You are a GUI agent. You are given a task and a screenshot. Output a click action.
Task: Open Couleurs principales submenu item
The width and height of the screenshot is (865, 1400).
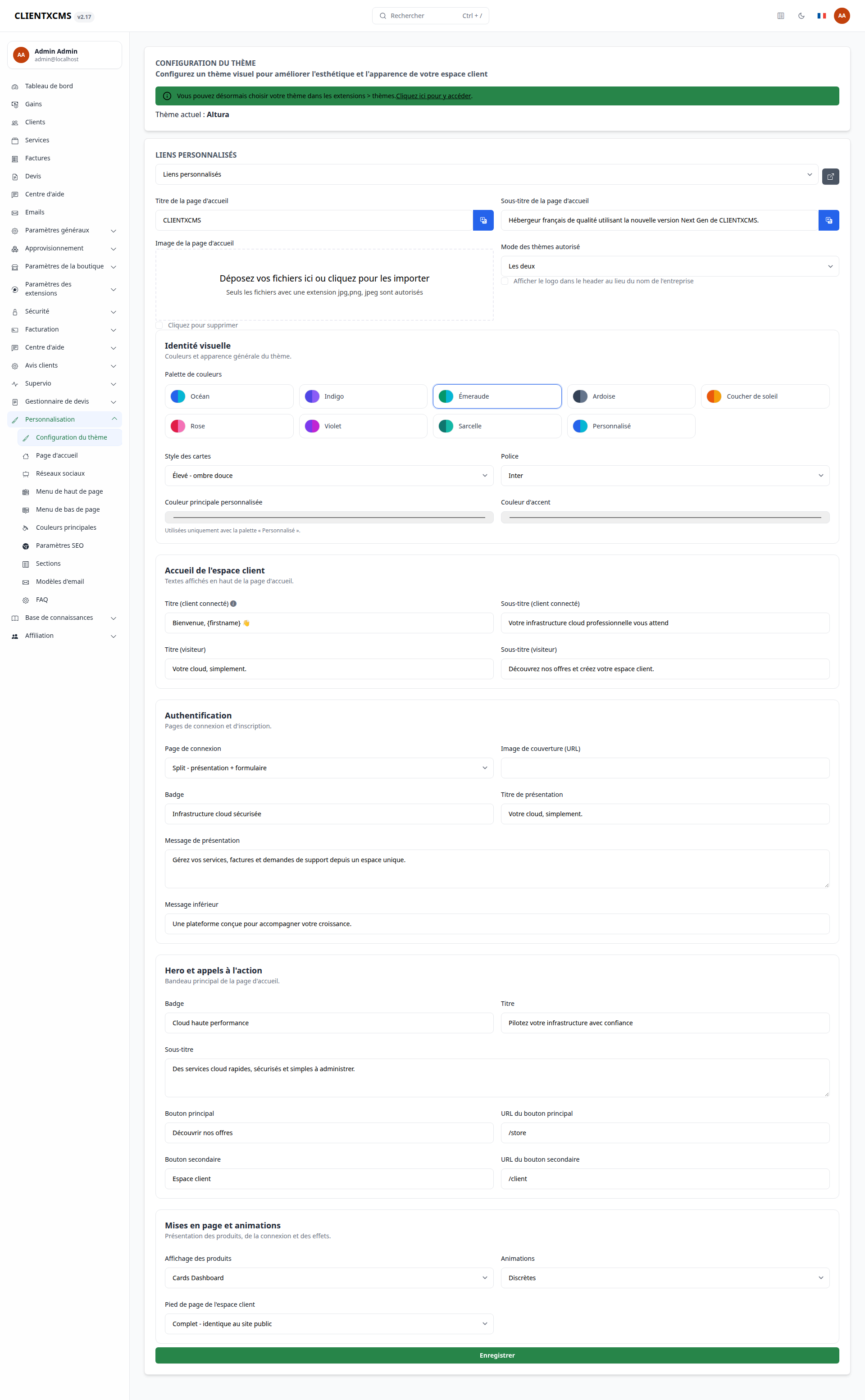70,528
